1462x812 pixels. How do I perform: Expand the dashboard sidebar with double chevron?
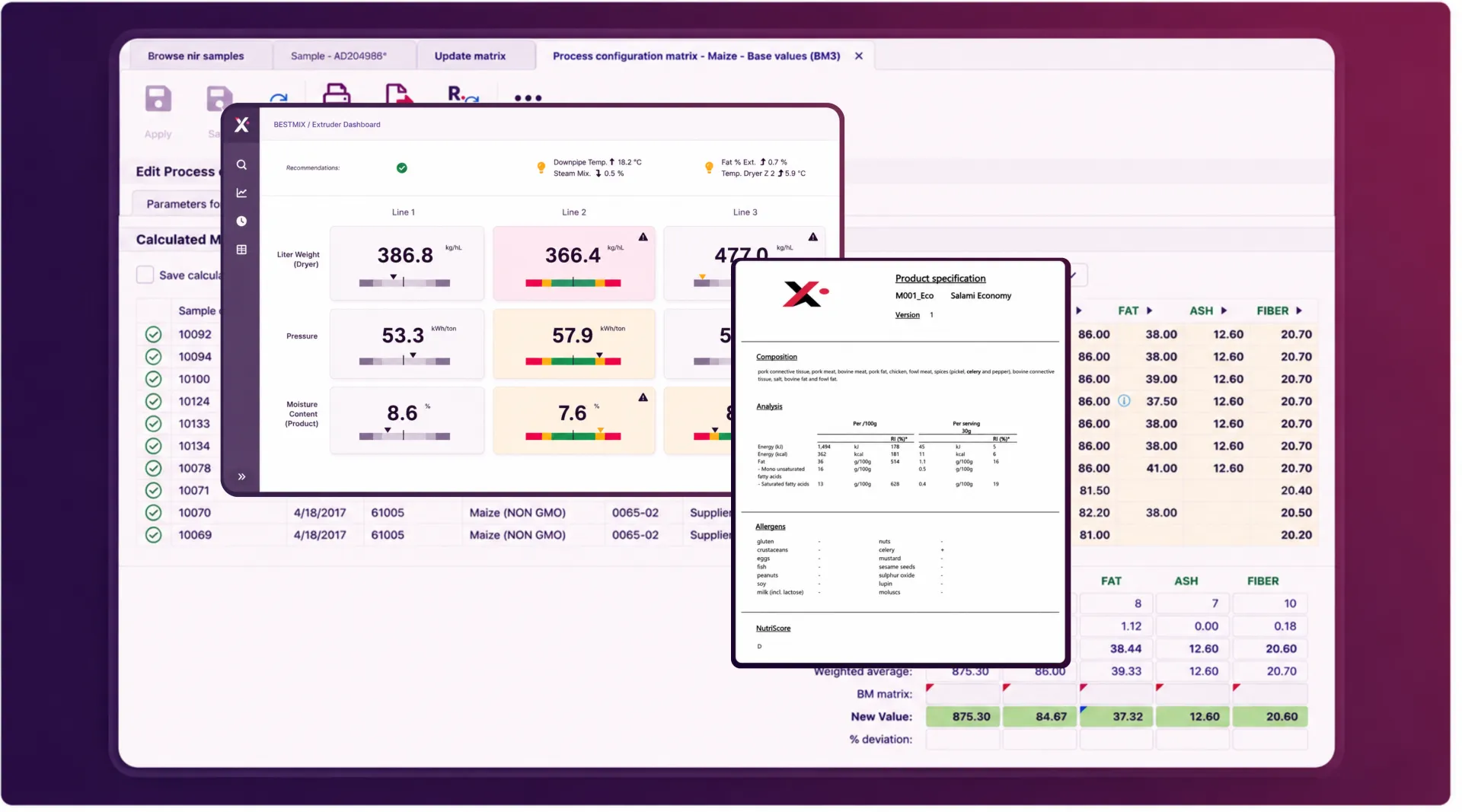click(x=241, y=477)
